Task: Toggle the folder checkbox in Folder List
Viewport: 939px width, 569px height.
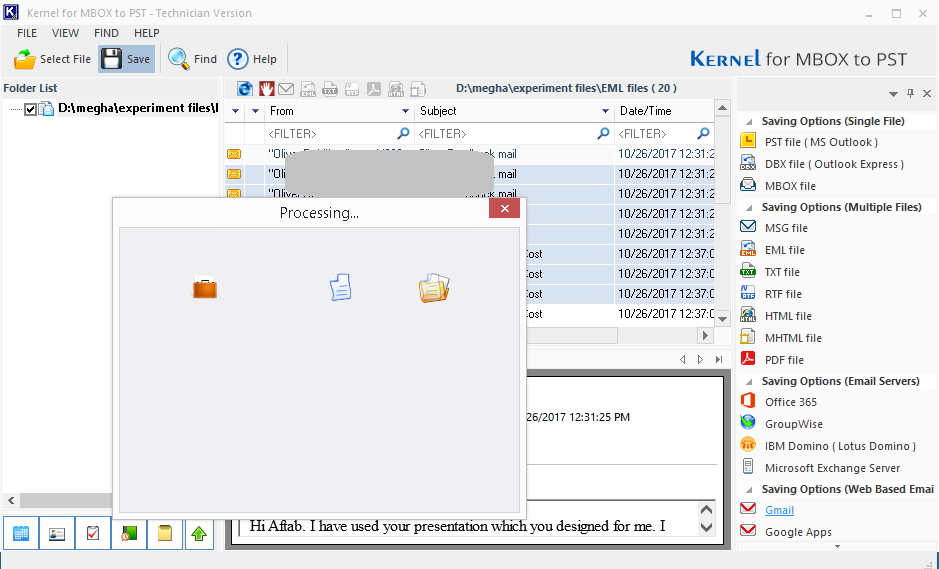Action: click(x=31, y=109)
